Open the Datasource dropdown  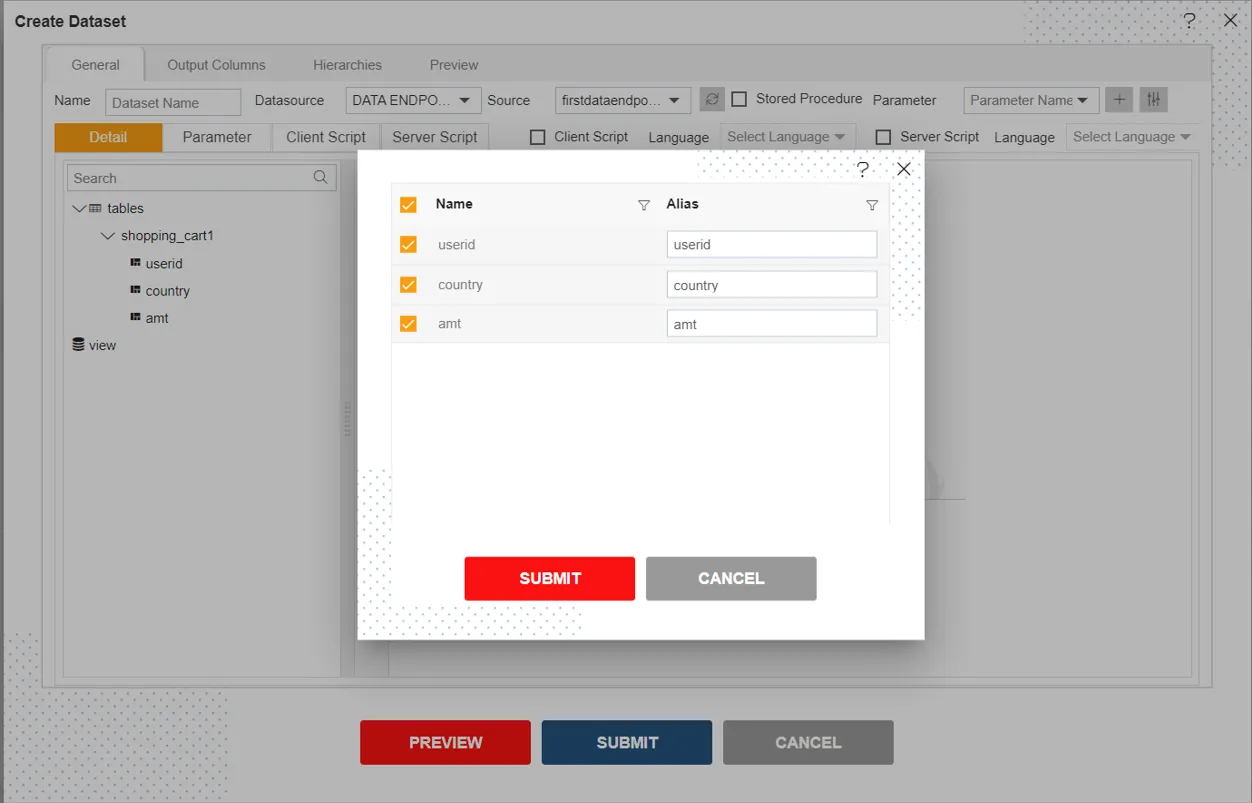pos(413,100)
